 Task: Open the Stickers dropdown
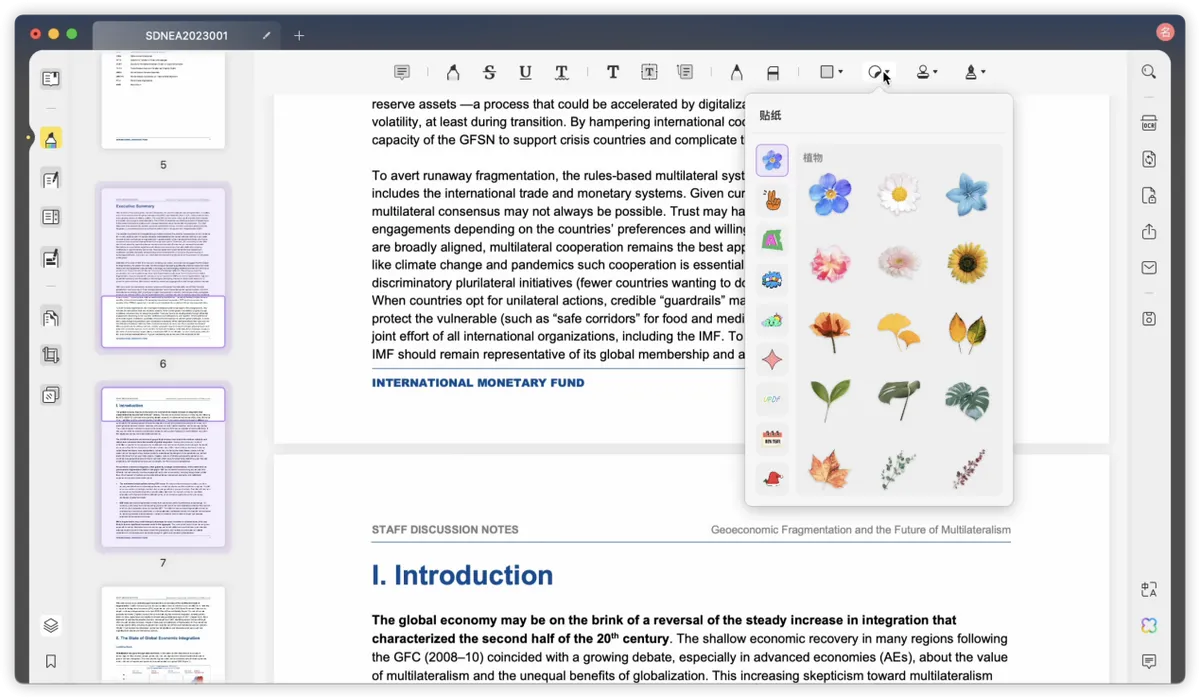click(x=879, y=72)
